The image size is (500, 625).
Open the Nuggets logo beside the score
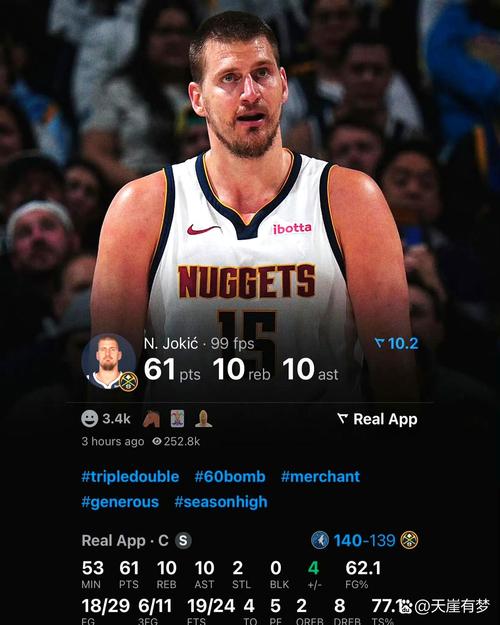(409, 540)
